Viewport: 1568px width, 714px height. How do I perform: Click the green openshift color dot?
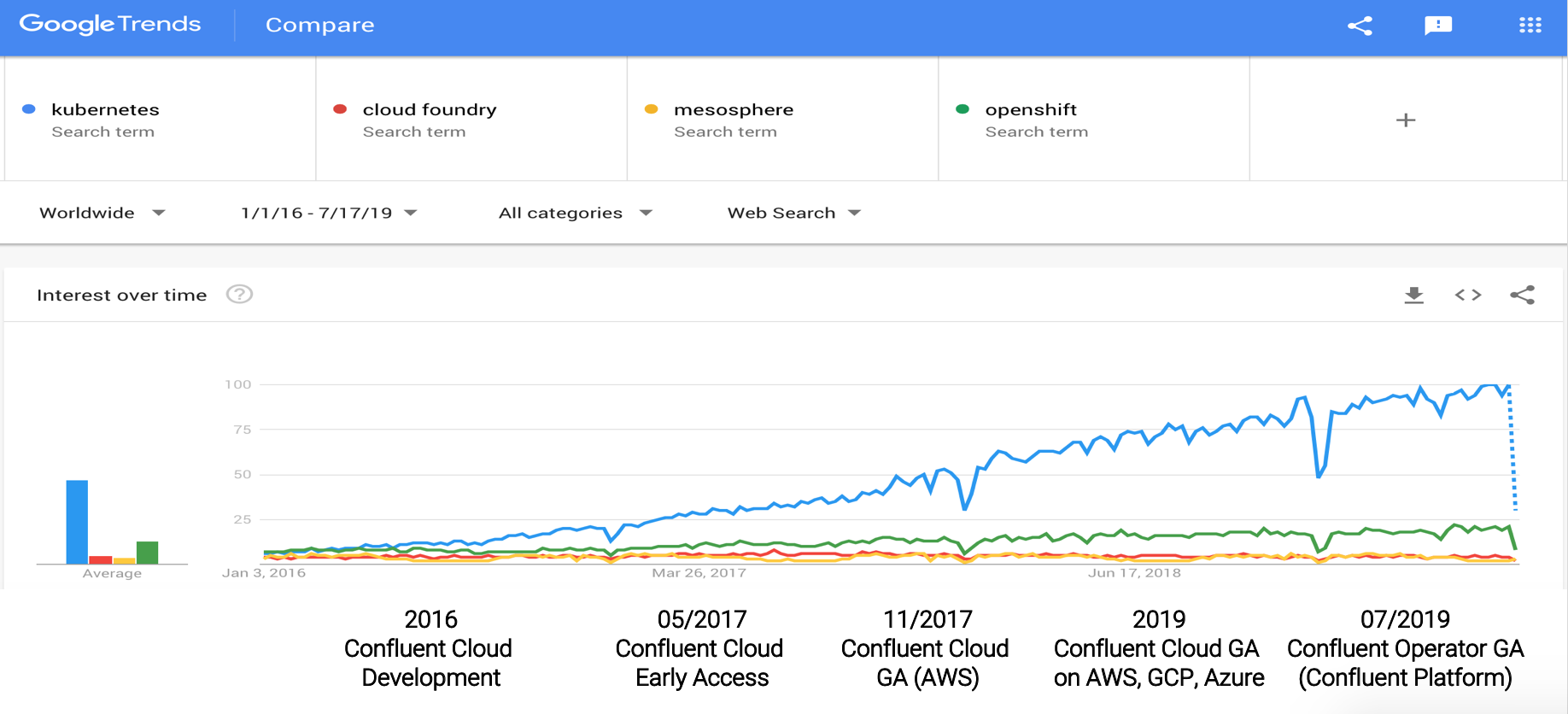[962, 109]
